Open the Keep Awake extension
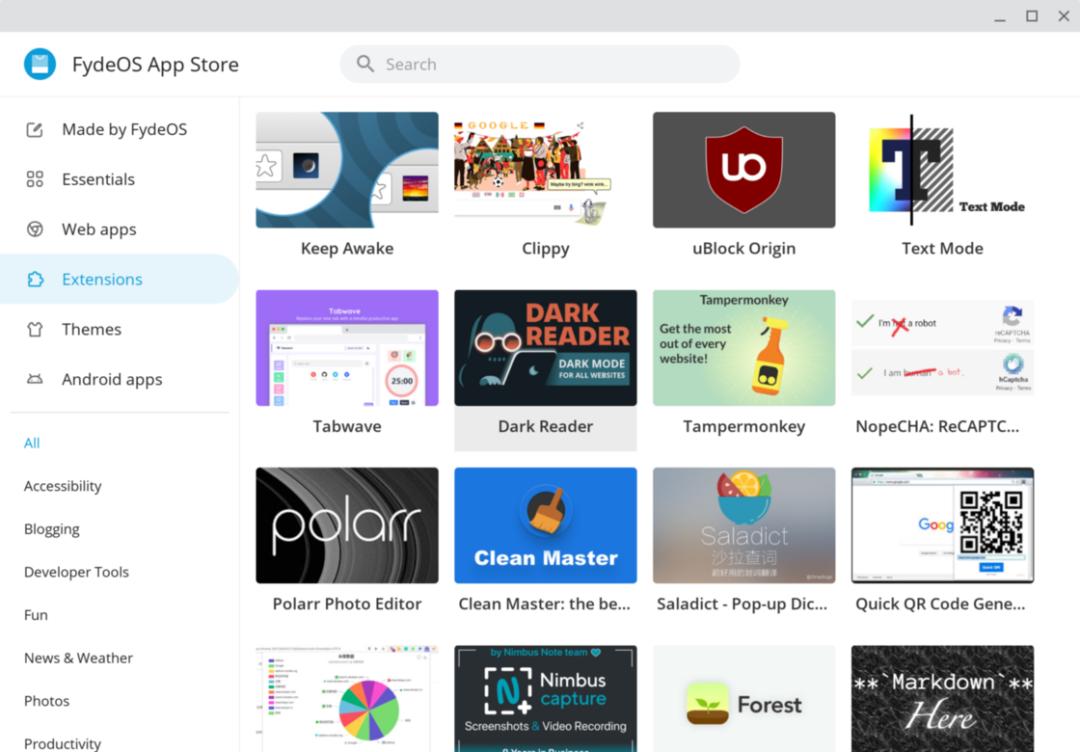 pyautogui.click(x=347, y=187)
